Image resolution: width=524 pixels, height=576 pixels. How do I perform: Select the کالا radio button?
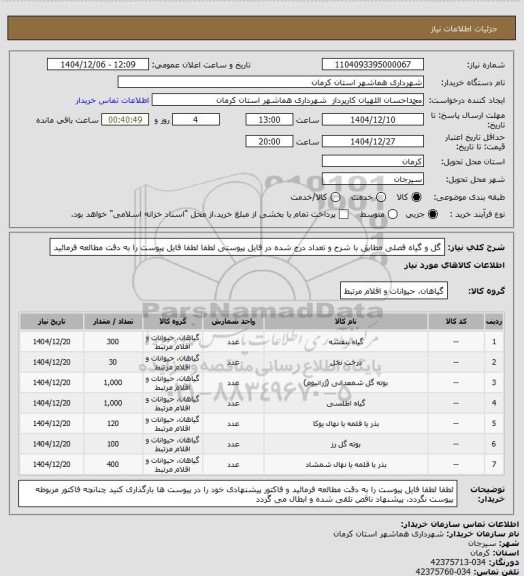[416, 197]
